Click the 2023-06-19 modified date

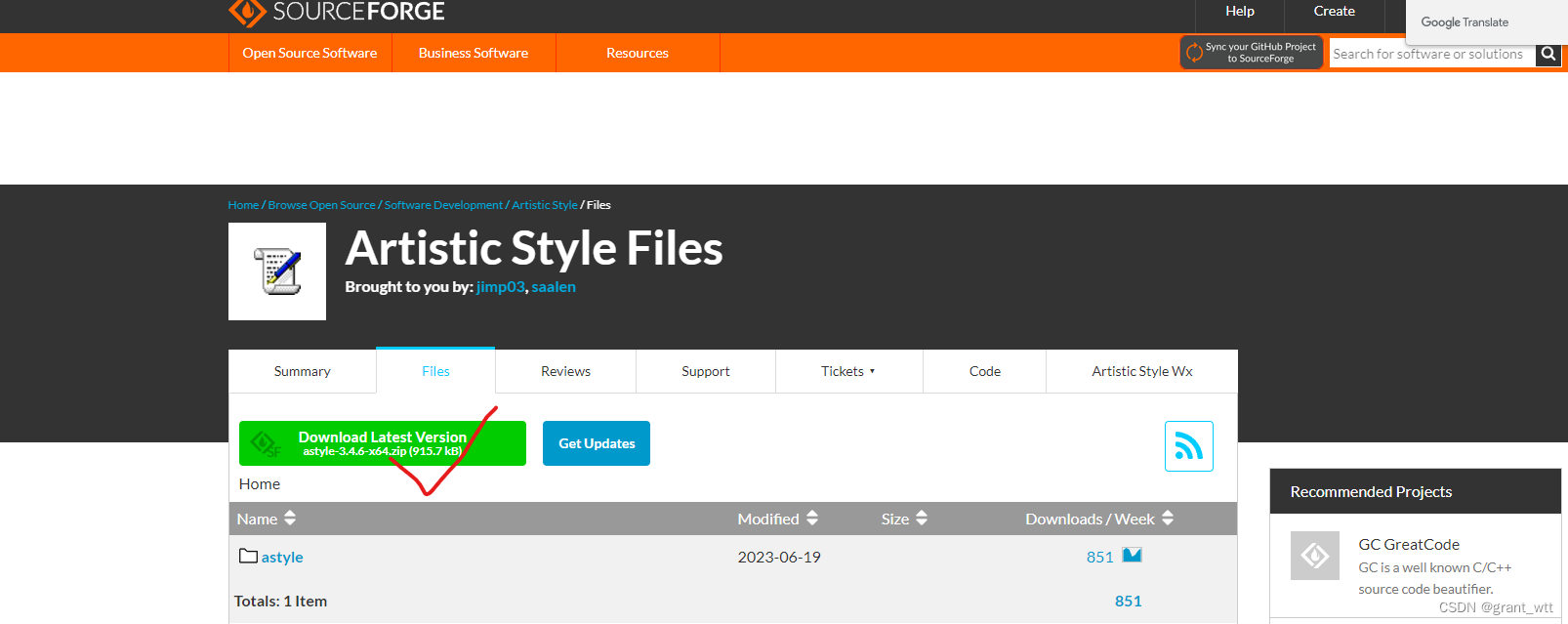pyautogui.click(x=779, y=557)
